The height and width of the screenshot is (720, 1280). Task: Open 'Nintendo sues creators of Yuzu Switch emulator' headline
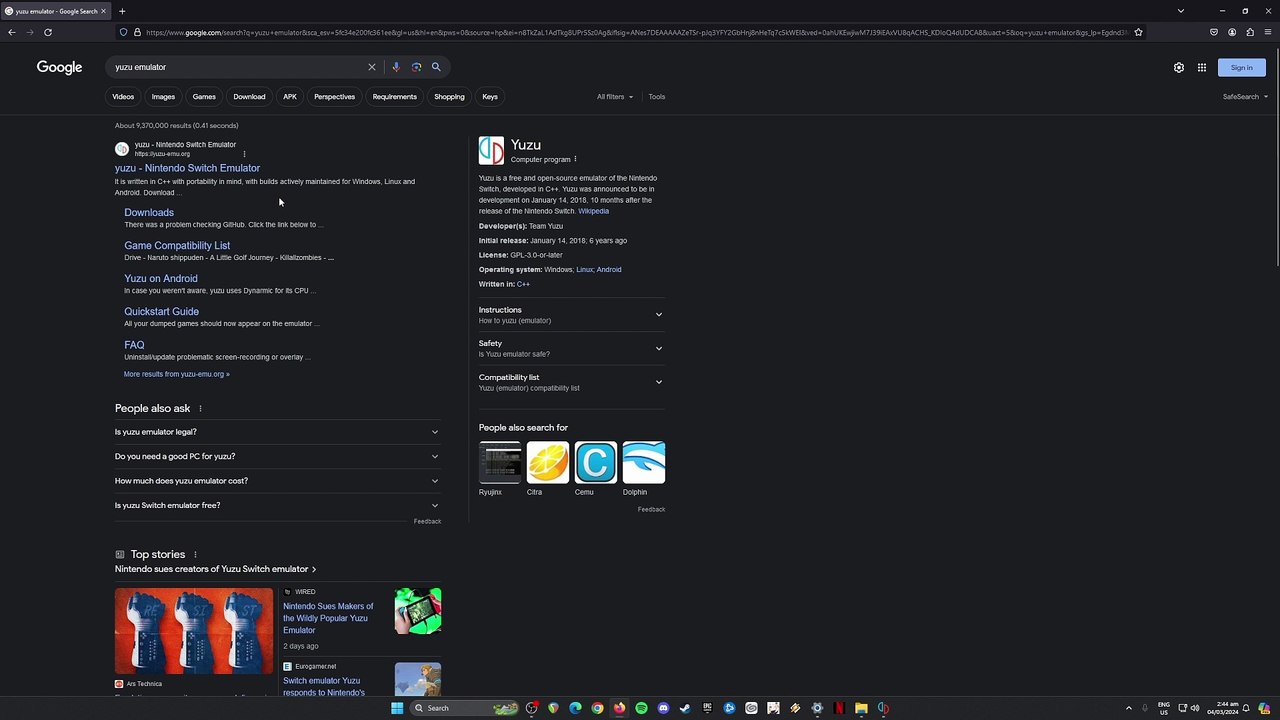[x=215, y=569]
